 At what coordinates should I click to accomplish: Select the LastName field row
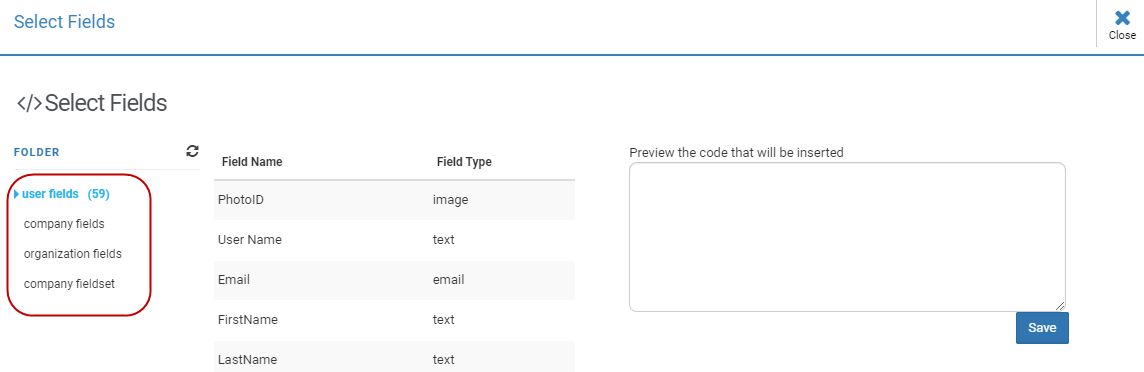394,357
